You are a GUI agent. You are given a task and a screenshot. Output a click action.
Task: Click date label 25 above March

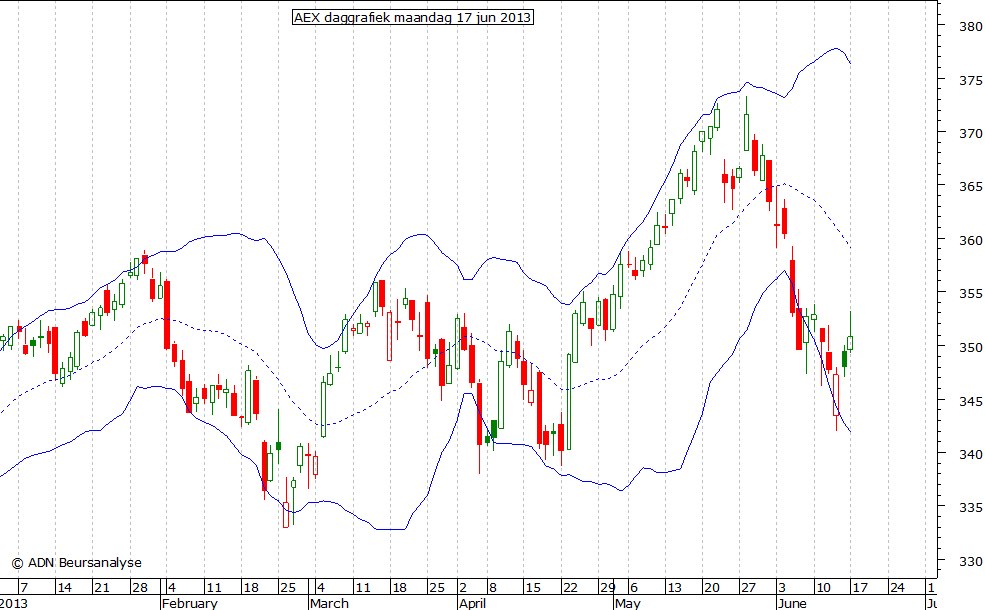coord(288,588)
